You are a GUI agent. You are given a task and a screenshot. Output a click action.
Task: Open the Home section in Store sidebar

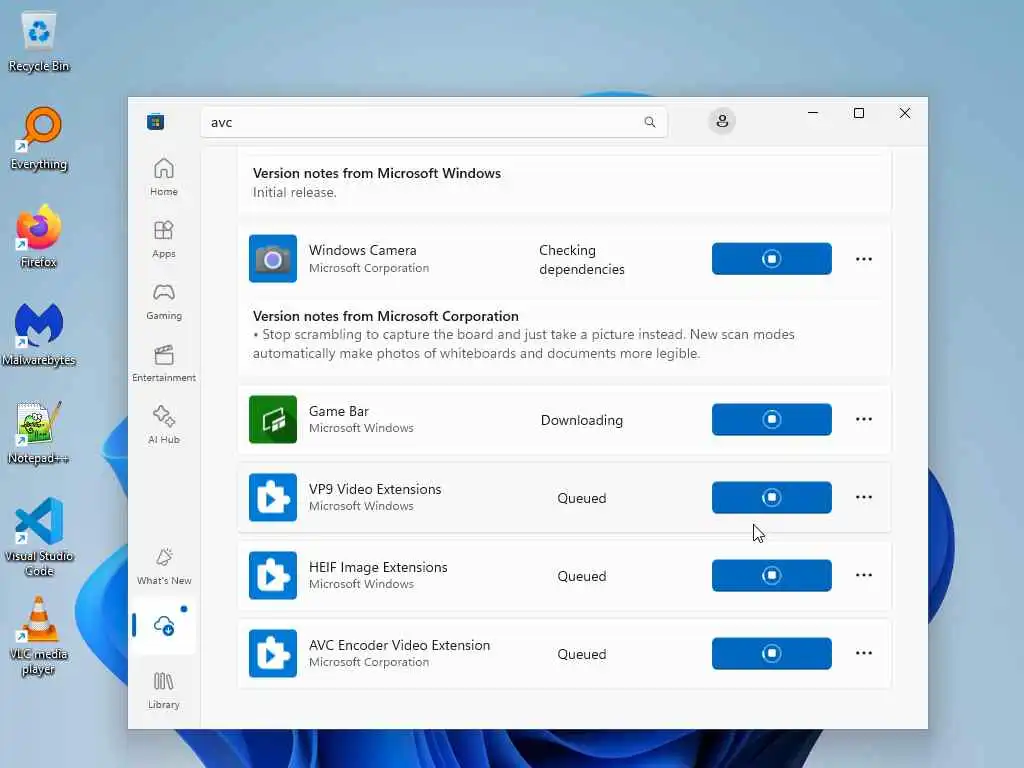pyautogui.click(x=164, y=177)
